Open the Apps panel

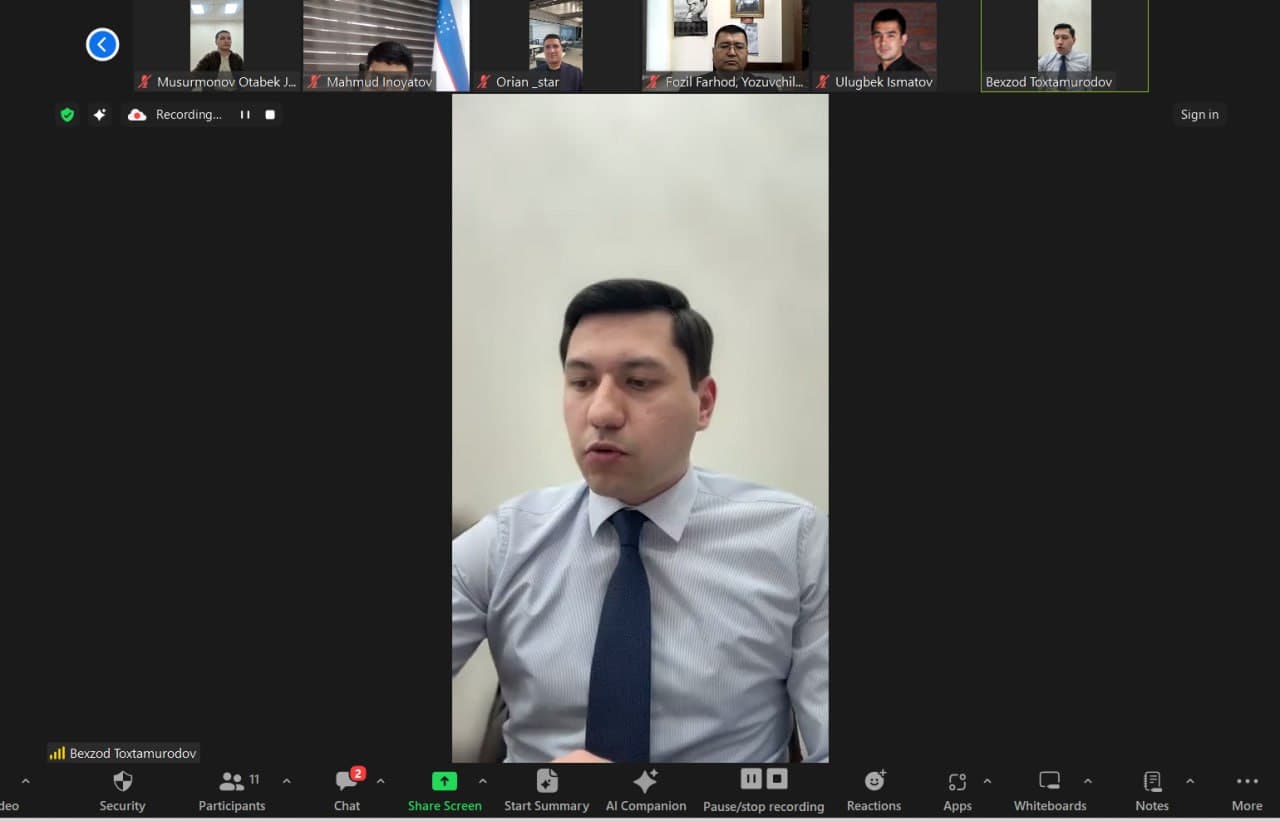[x=957, y=789]
